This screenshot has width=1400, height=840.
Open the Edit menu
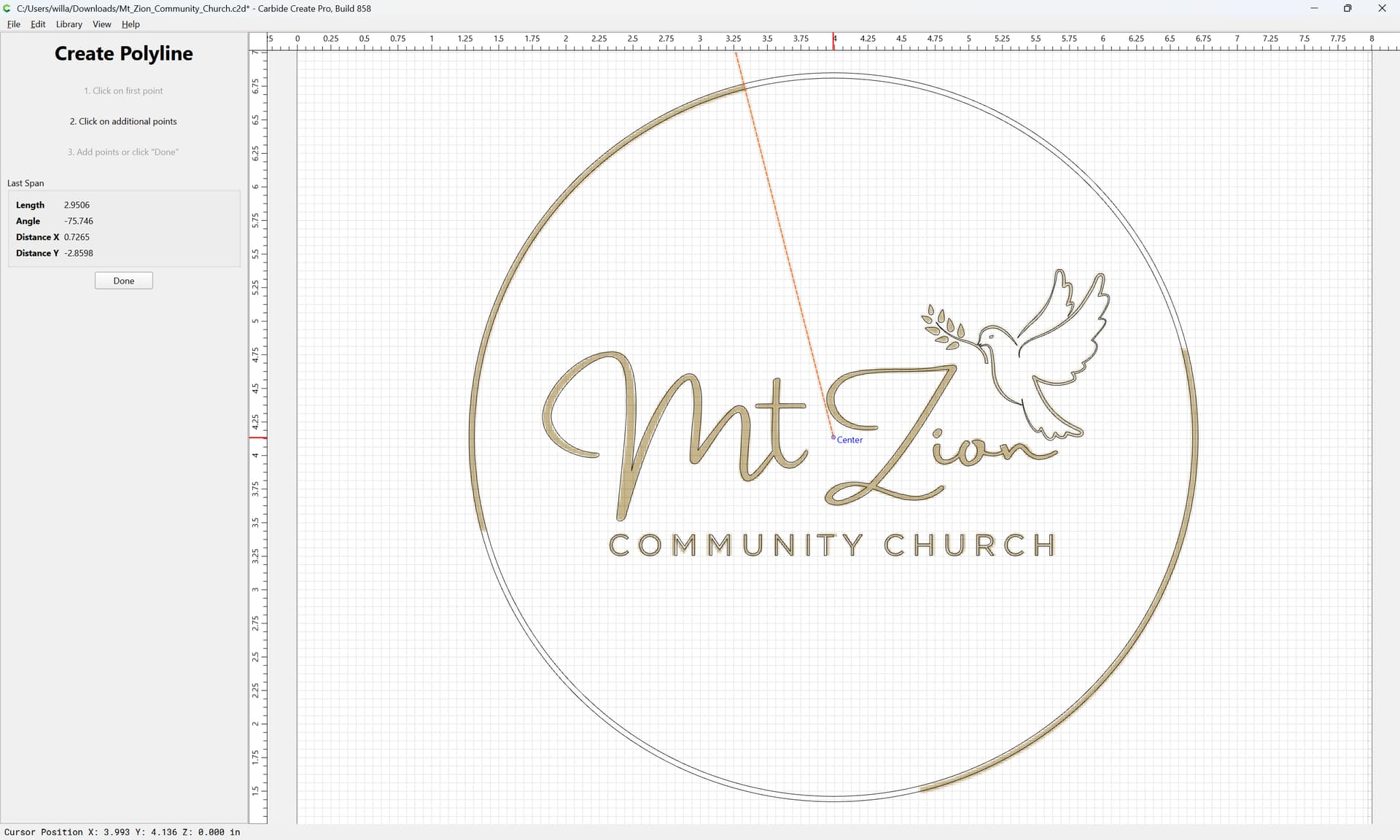38,24
